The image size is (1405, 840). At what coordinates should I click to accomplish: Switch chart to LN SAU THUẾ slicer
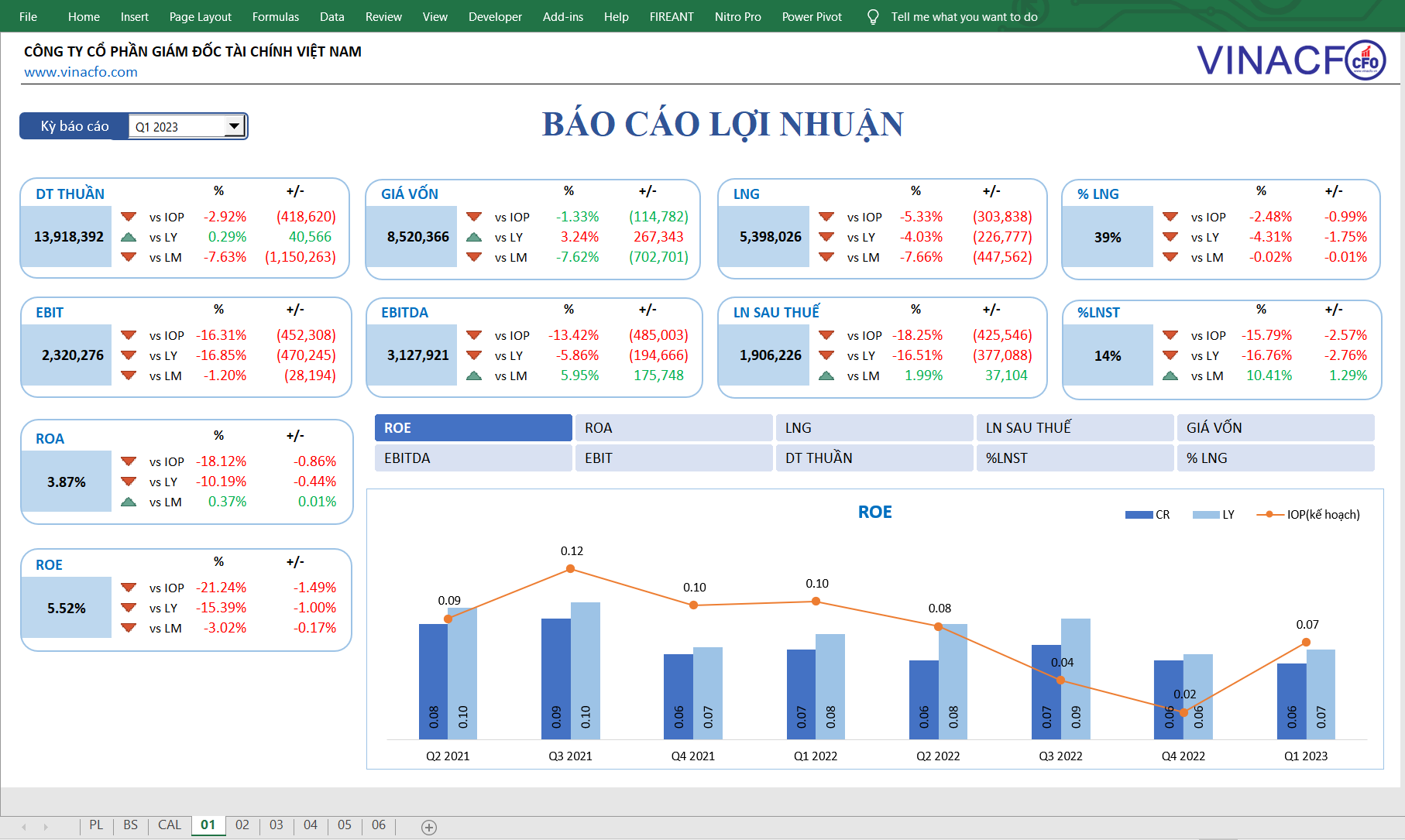1074,428
